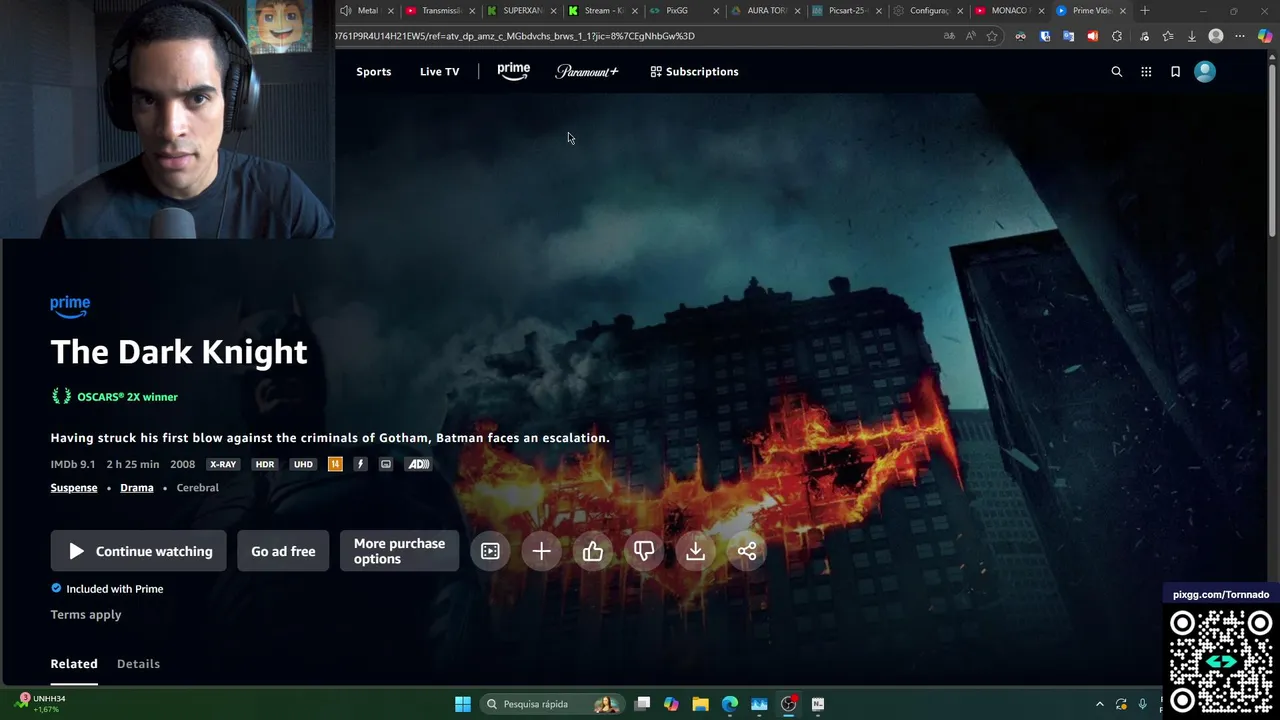This screenshot has height=720, width=1280.
Task: Go to the Live TV section
Action: point(440,72)
